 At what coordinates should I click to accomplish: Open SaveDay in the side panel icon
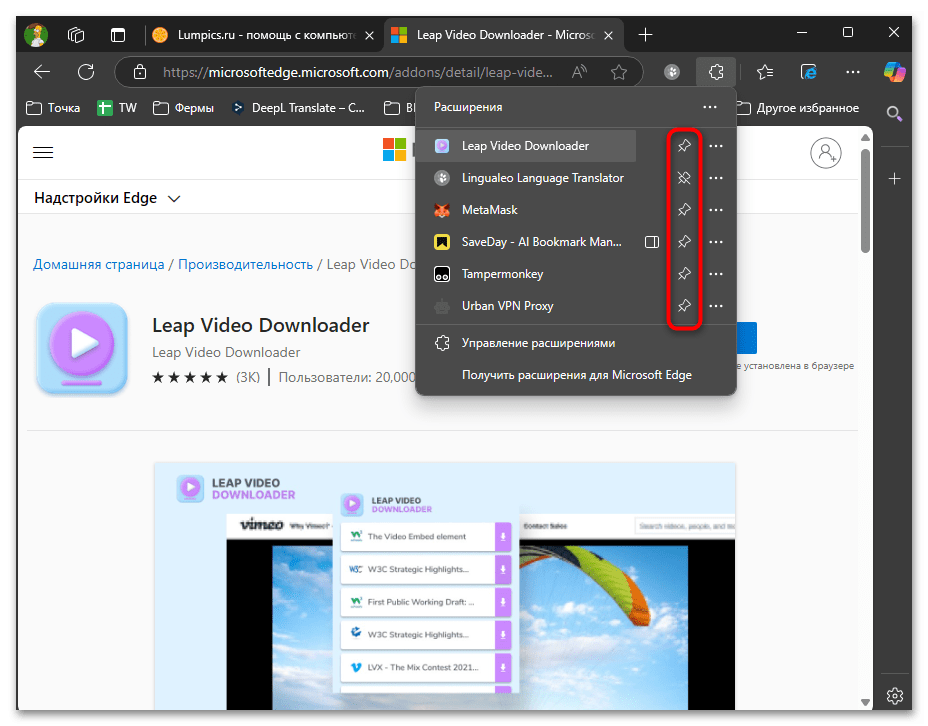pos(652,241)
